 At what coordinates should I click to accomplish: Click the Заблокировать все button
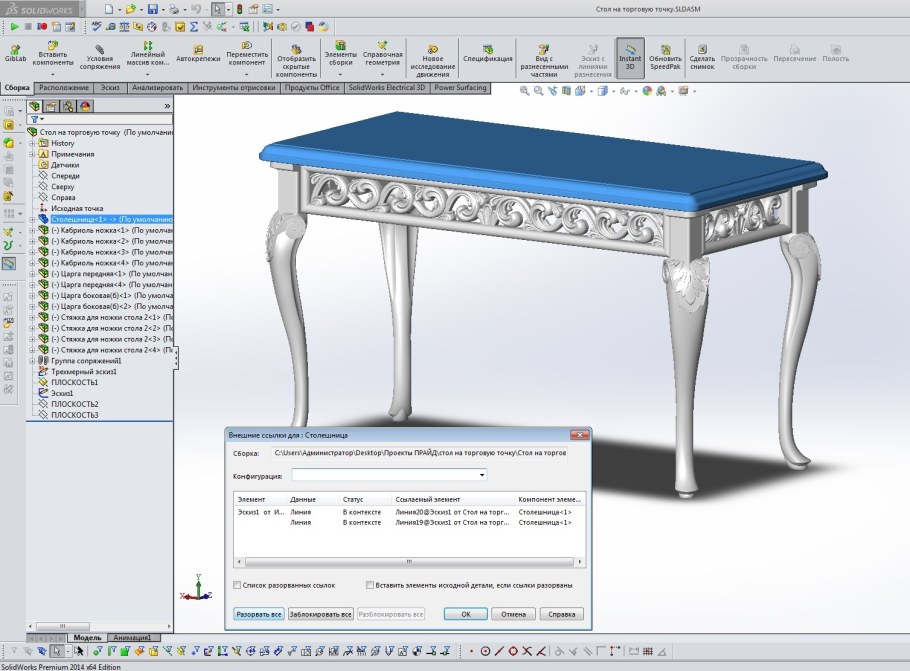click(320, 614)
